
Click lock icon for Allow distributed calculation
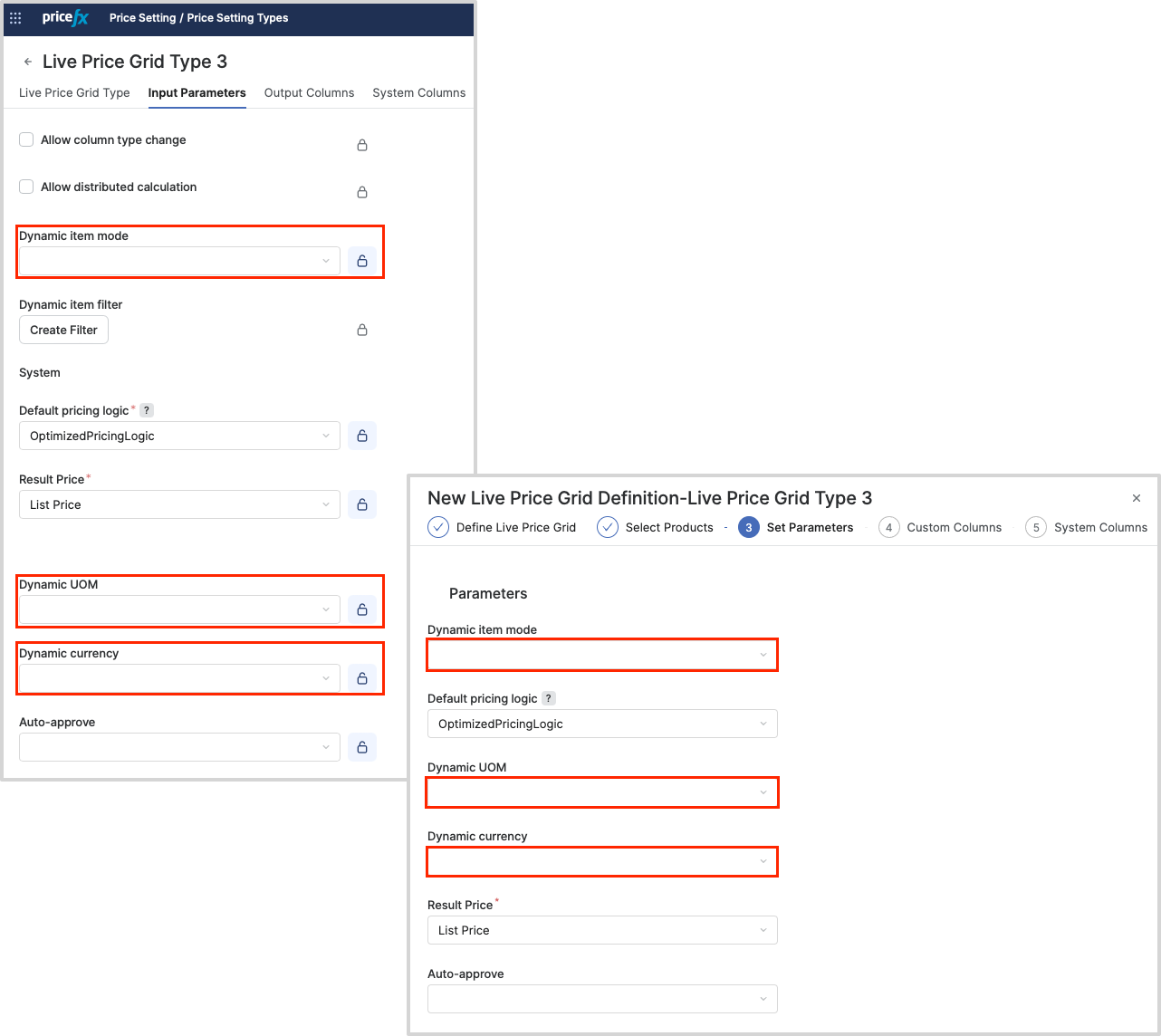(362, 192)
